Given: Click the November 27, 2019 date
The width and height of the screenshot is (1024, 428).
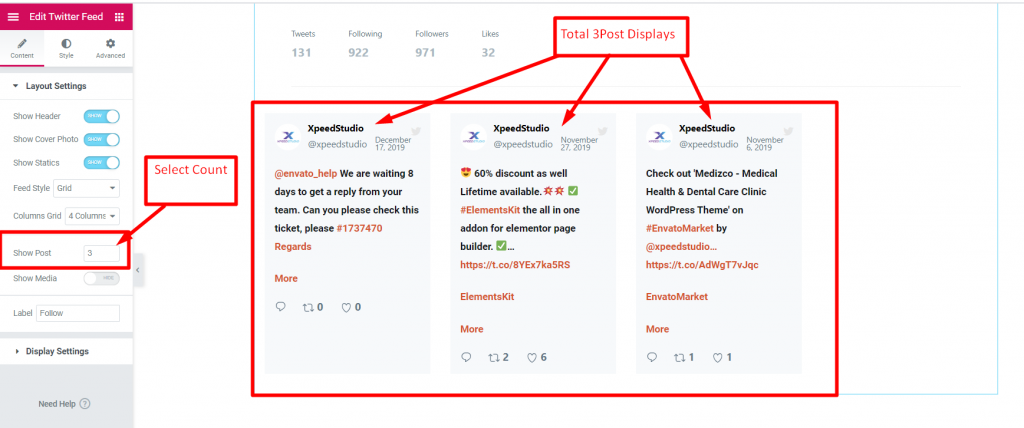Looking at the screenshot, I should [x=579, y=144].
